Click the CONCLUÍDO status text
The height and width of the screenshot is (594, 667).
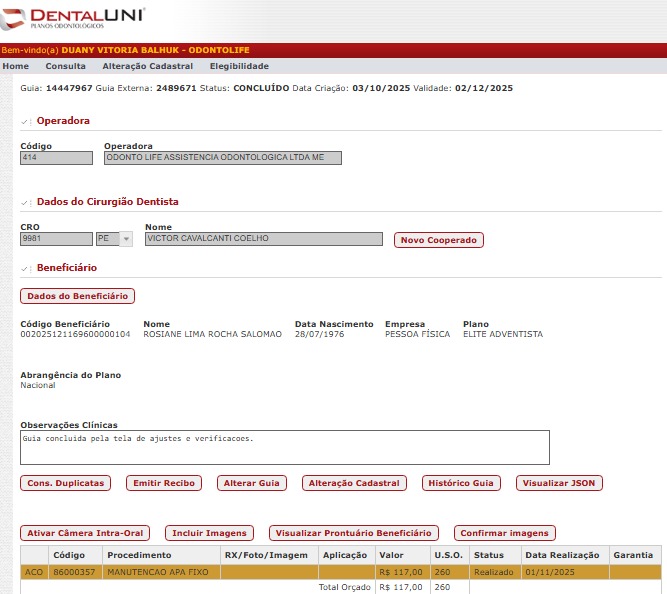point(261,89)
